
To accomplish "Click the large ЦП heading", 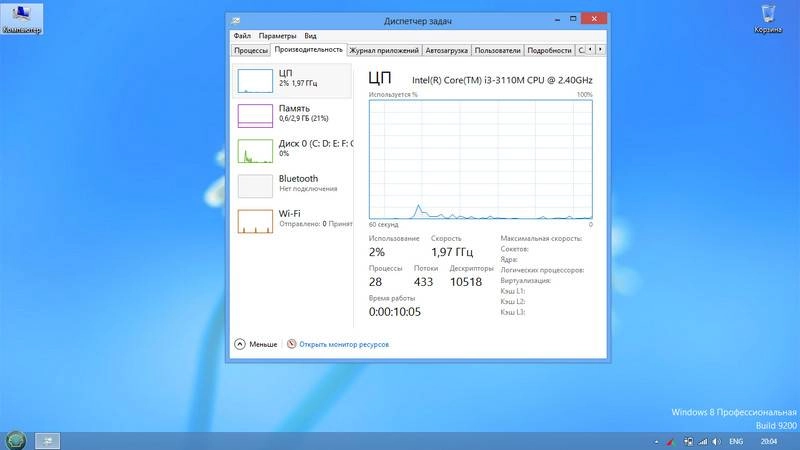I will coord(380,78).
